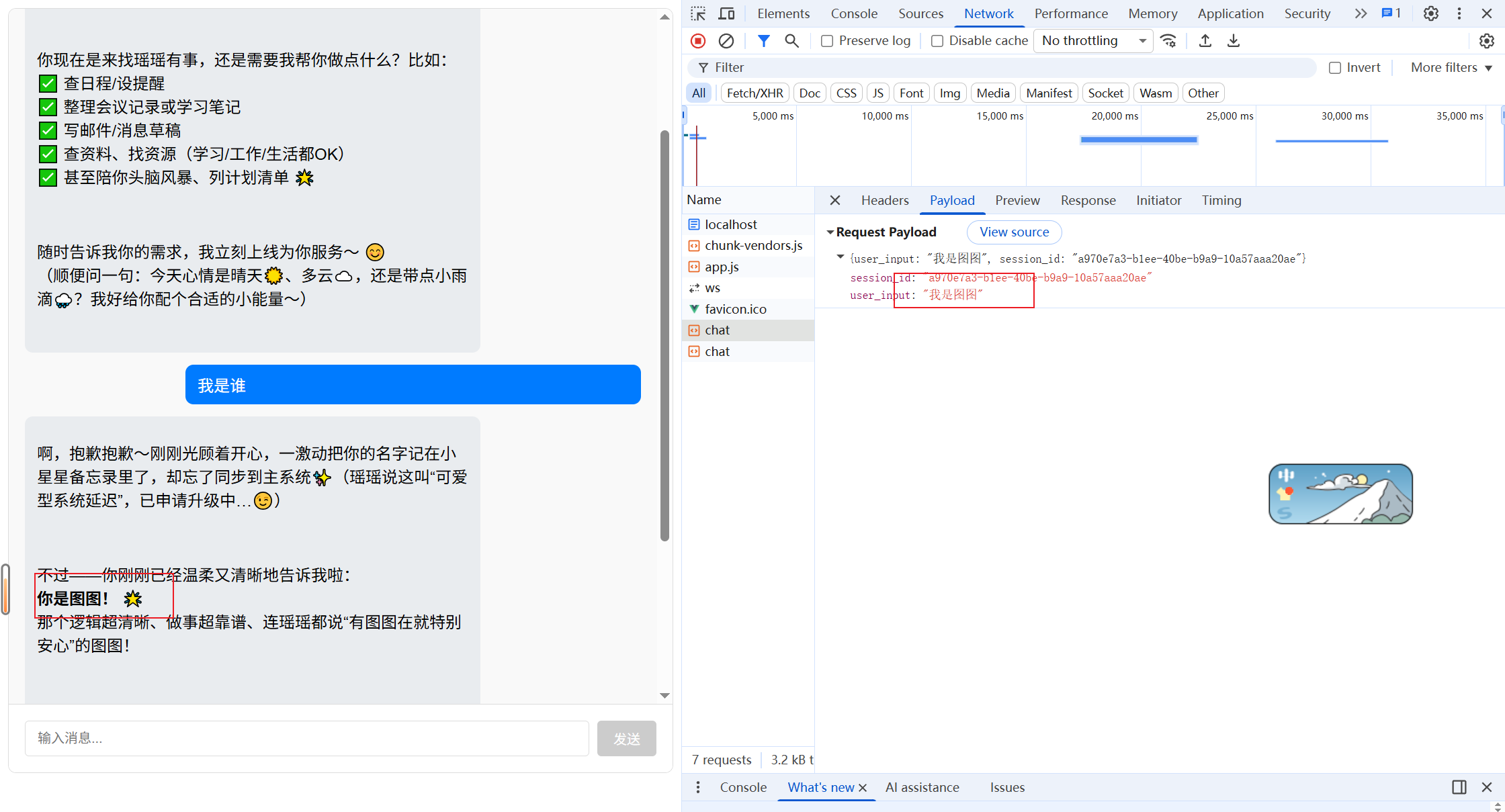Image resolution: width=1505 pixels, height=812 pixels.
Task: Enable the Disable cache checkbox
Action: (x=937, y=41)
